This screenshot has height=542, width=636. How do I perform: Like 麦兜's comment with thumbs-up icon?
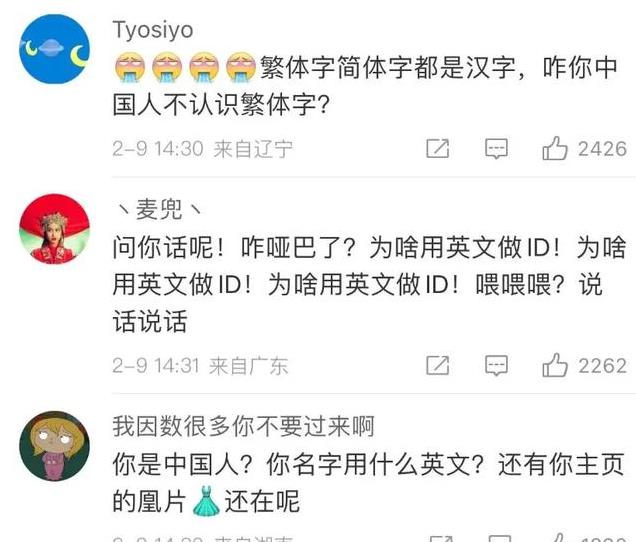pos(554,365)
